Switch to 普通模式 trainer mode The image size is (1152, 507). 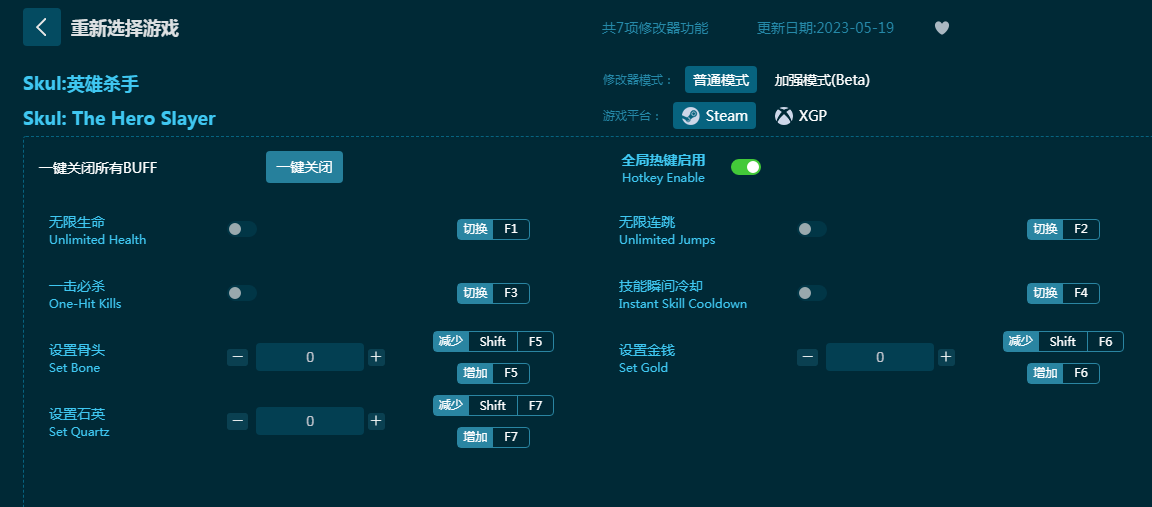[x=721, y=80]
